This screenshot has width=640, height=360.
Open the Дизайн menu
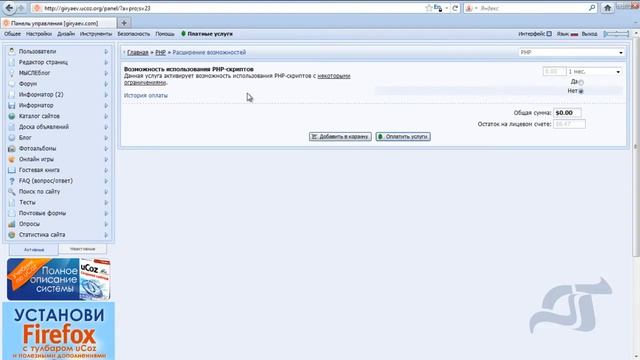click(x=66, y=34)
